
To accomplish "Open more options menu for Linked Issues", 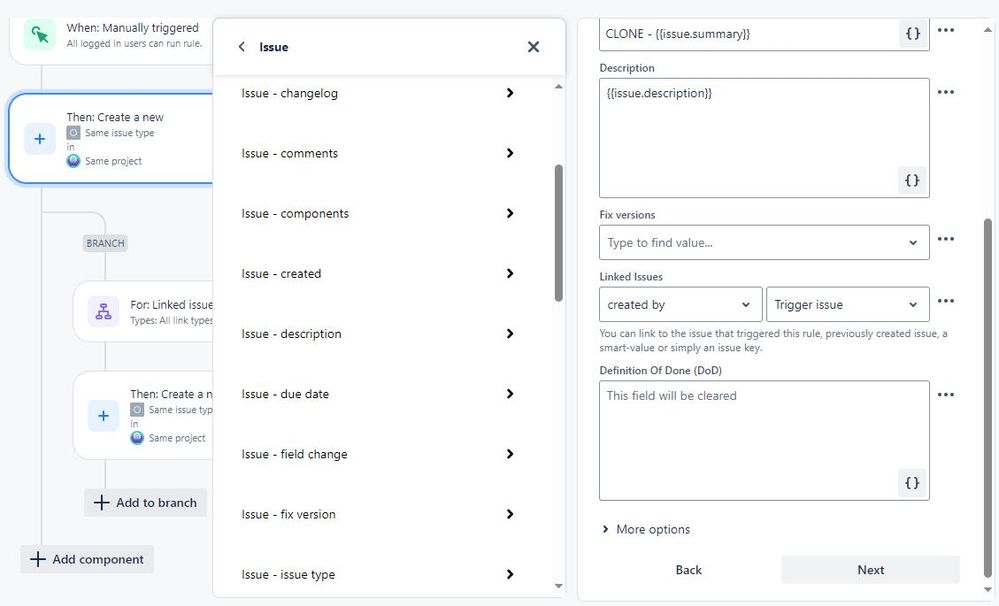I will point(946,301).
